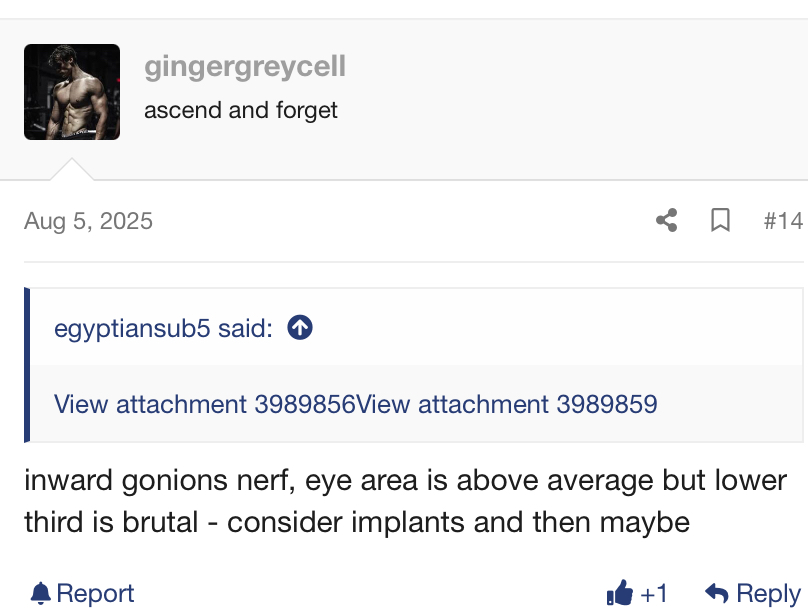808x615 pixels.
Task: Jump to quoted post via up-arrow icon
Action: [300, 328]
